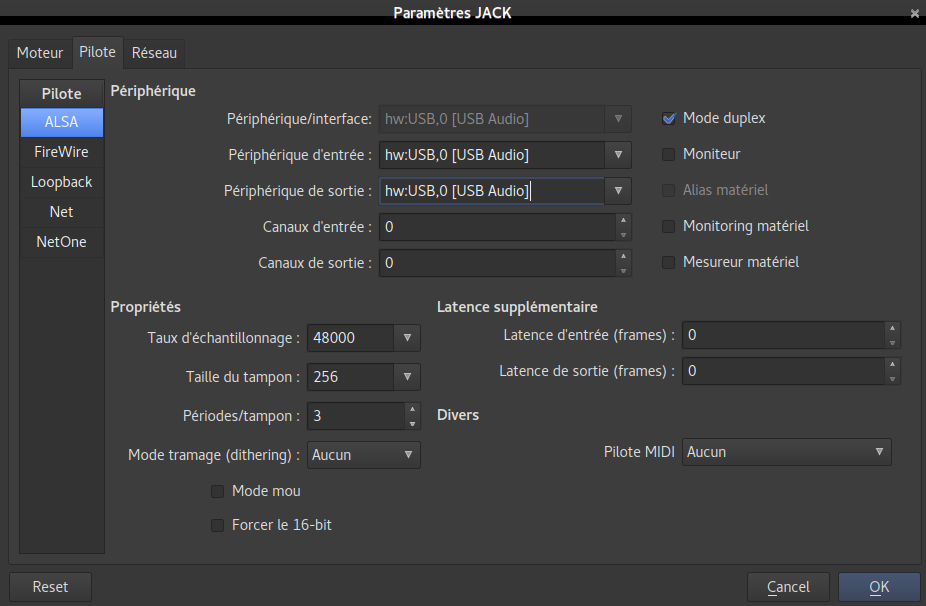Click the Reset button
Viewport: 926px width, 606px height.
coord(50,587)
